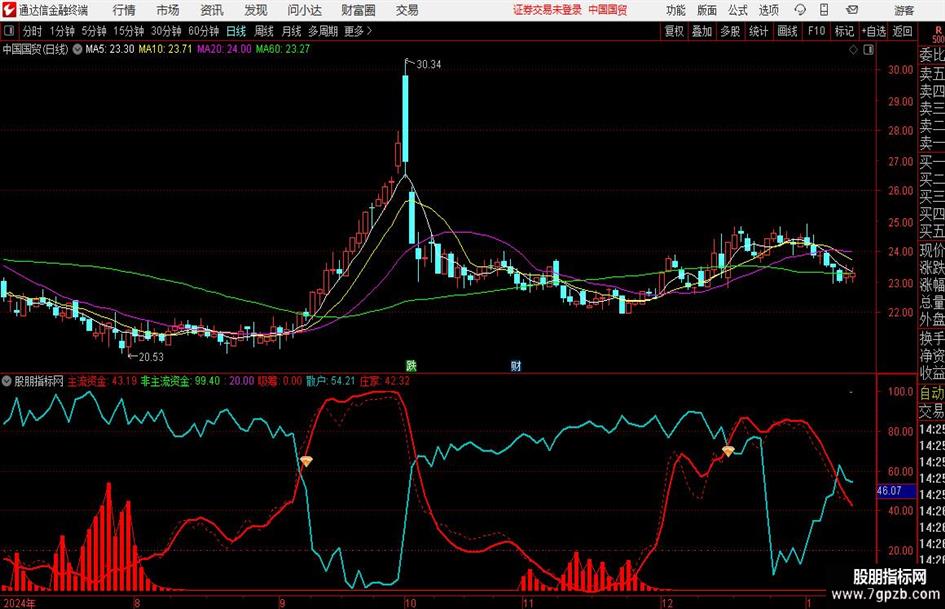Select the 5分钟 period
945x609 pixels.
click(94, 31)
